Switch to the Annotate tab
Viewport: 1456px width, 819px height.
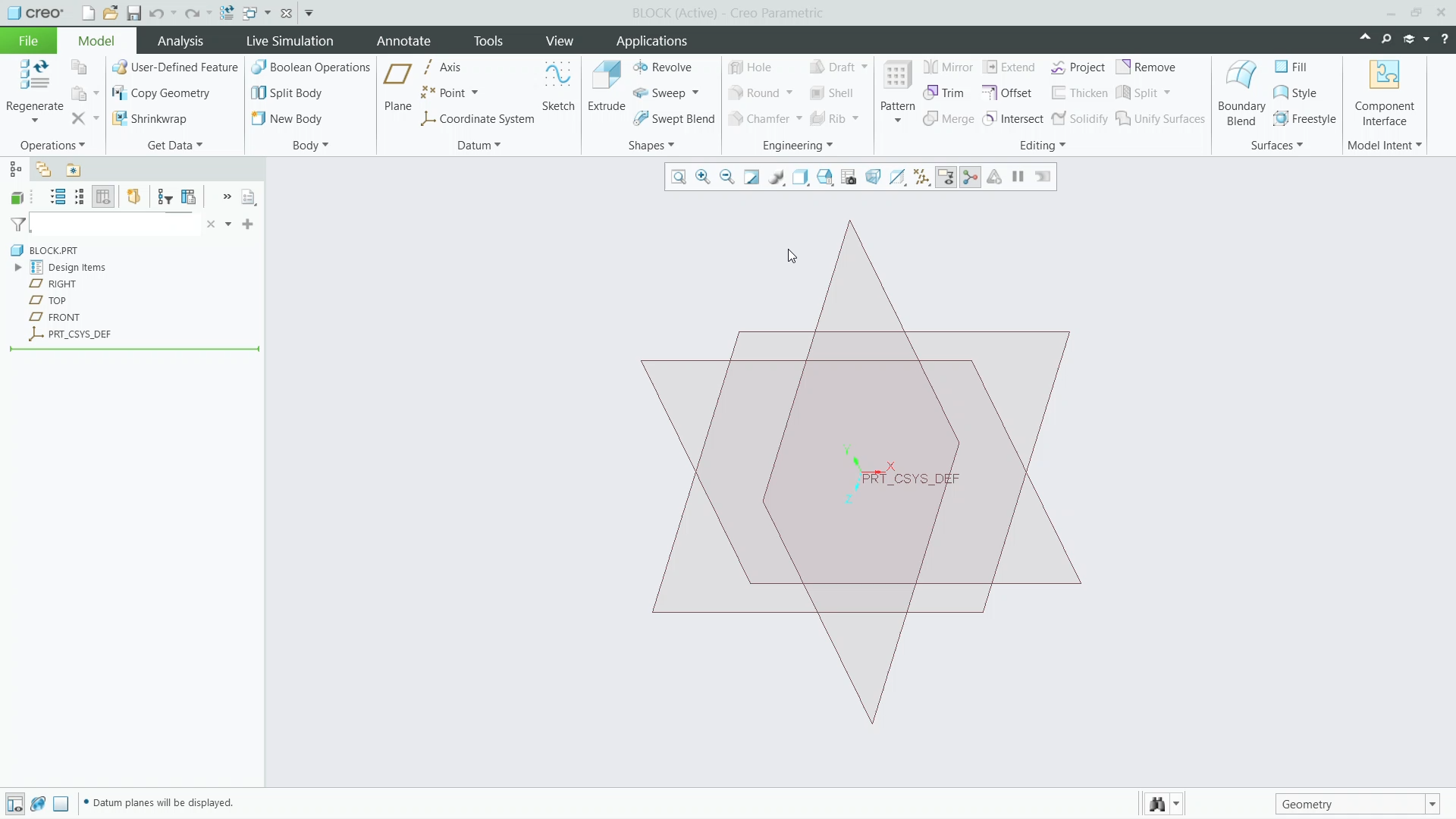tap(403, 41)
